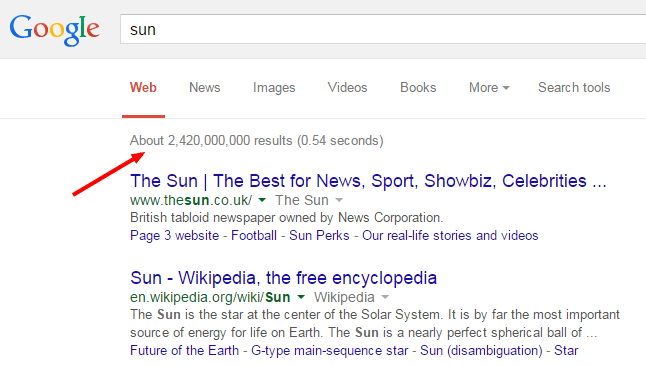
Task: Open the Books tab
Action: 418,87
